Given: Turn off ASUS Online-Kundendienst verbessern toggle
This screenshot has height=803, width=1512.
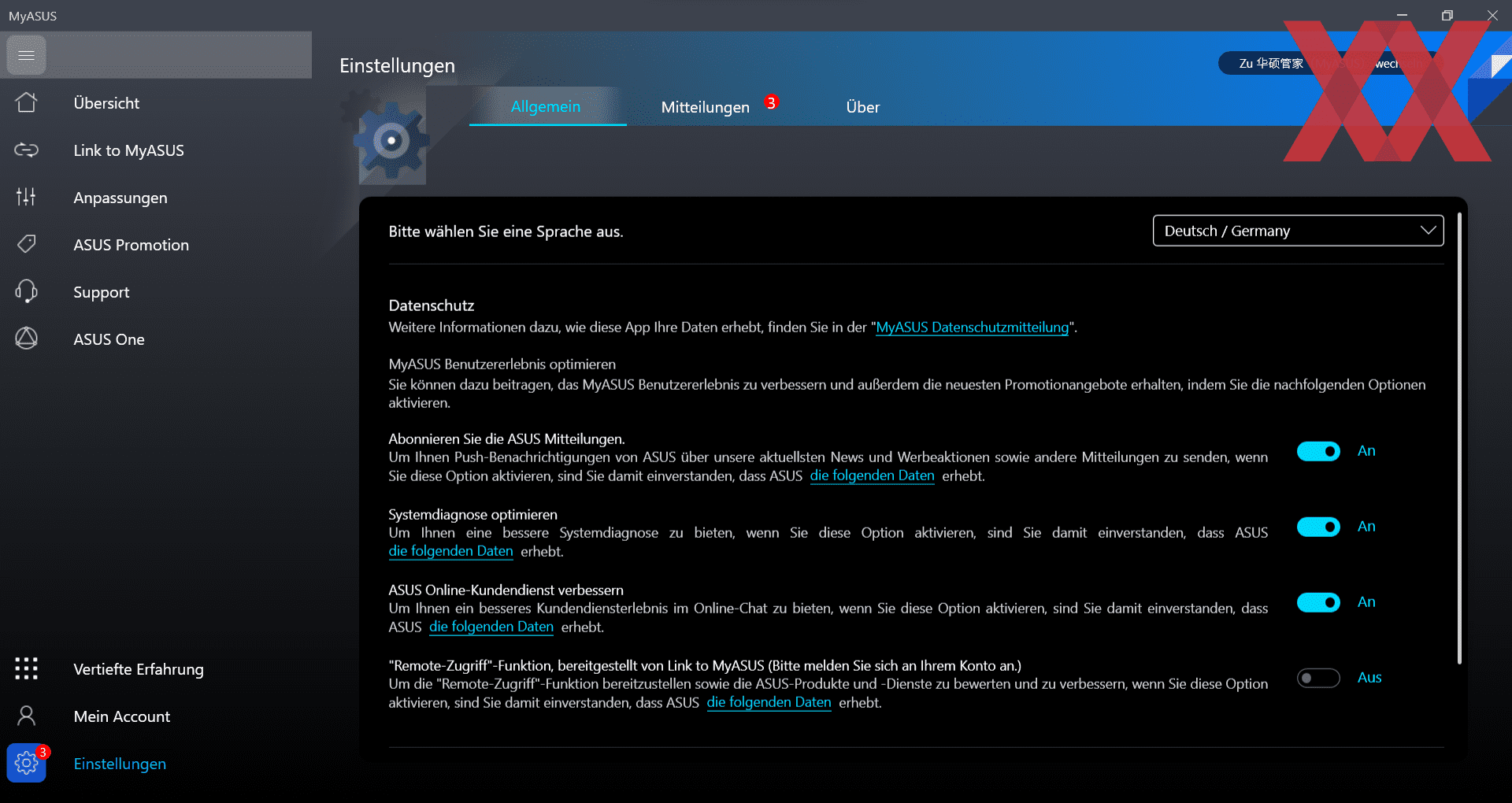Looking at the screenshot, I should coord(1318,602).
